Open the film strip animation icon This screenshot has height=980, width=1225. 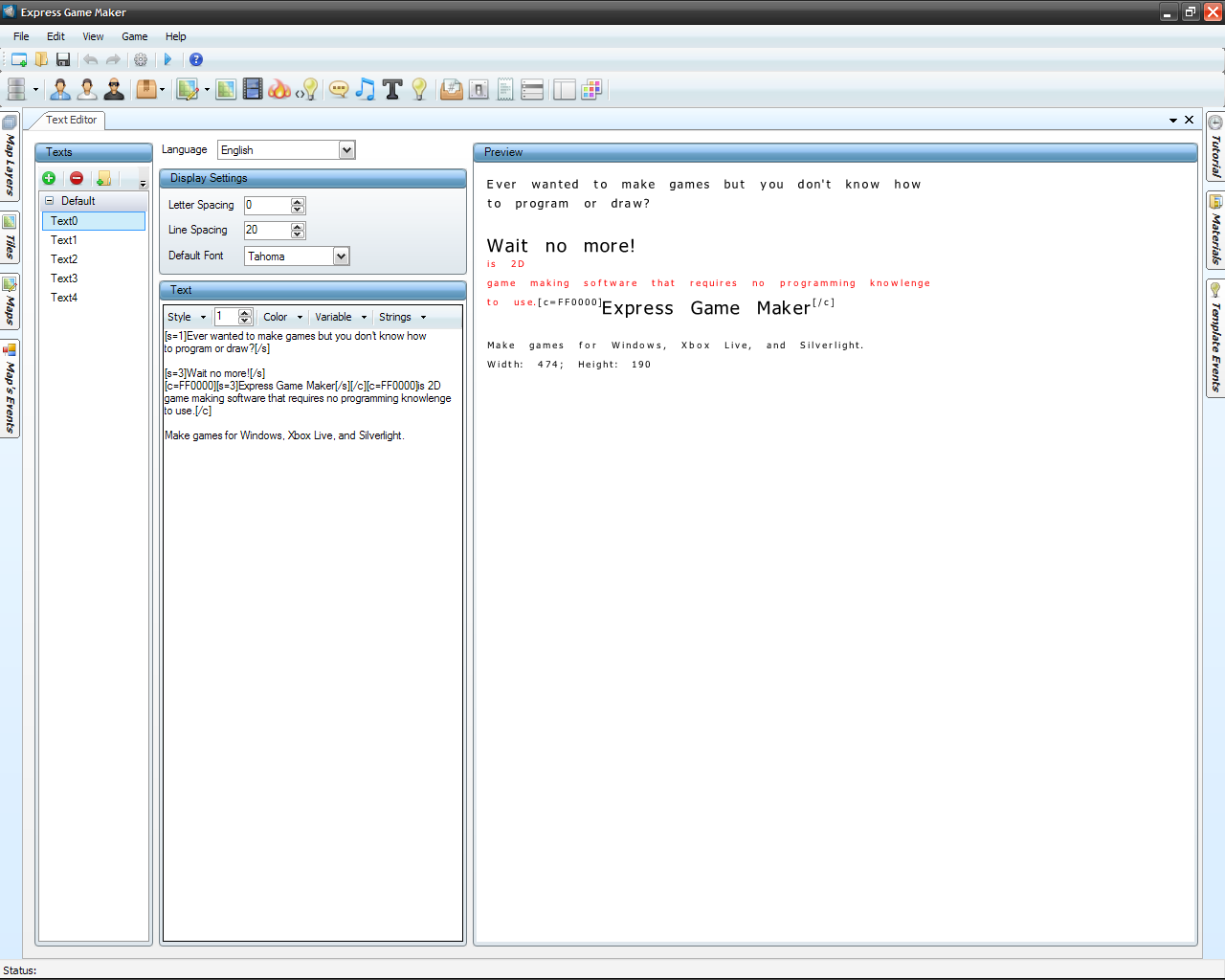point(253,89)
